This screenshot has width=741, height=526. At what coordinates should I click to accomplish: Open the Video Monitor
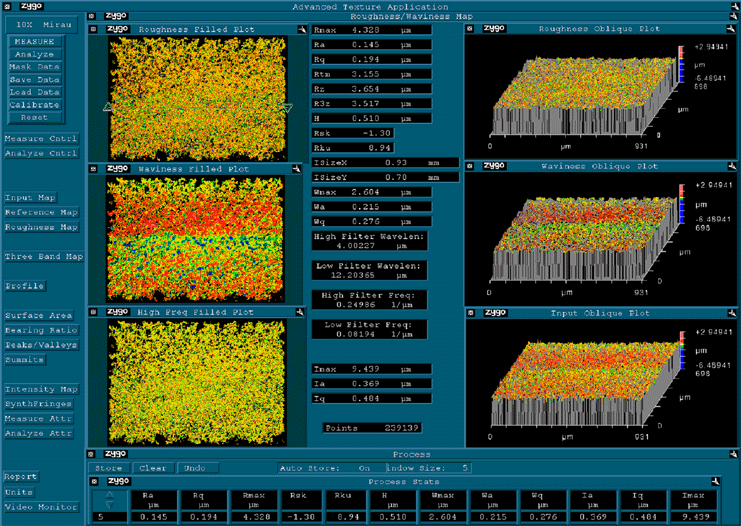[41, 507]
